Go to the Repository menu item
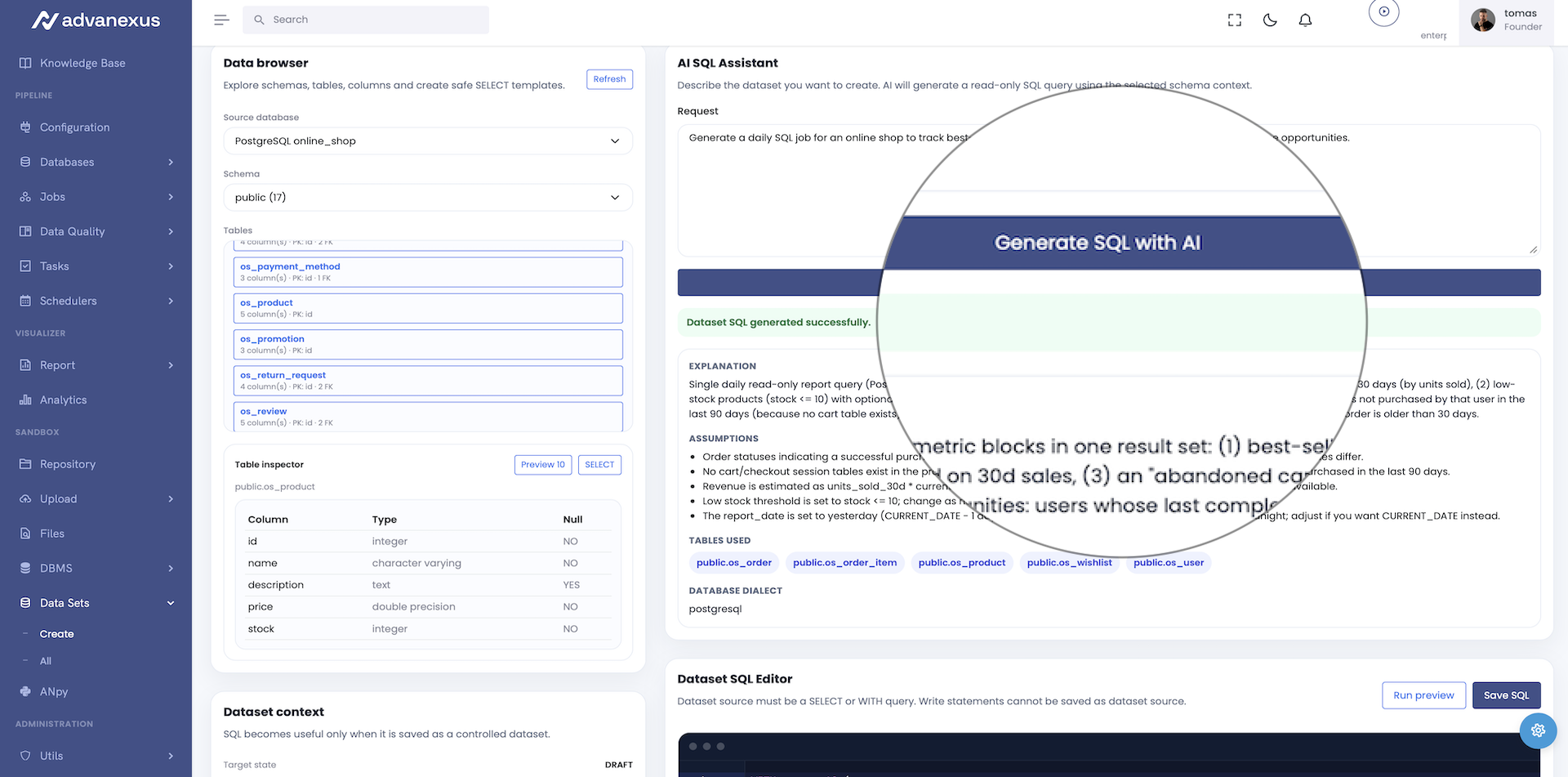Screen dimensions: 1568x777 pos(68,464)
